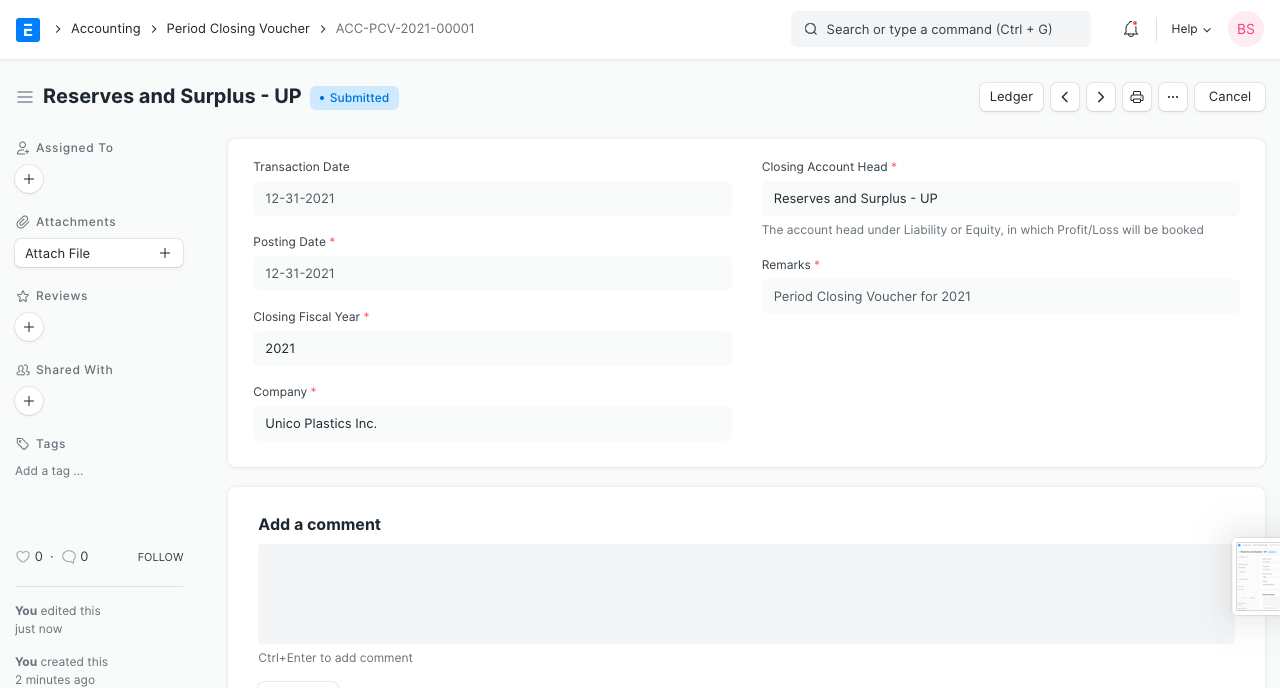The width and height of the screenshot is (1280, 688).
Task: Open the notifications bell
Action: click(x=1131, y=29)
